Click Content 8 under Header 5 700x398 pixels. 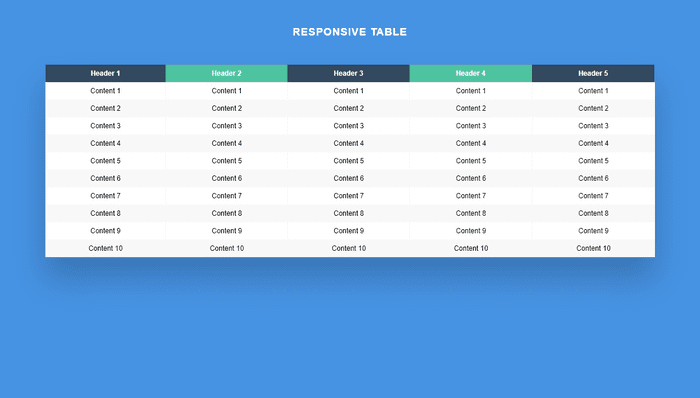[x=593, y=213]
